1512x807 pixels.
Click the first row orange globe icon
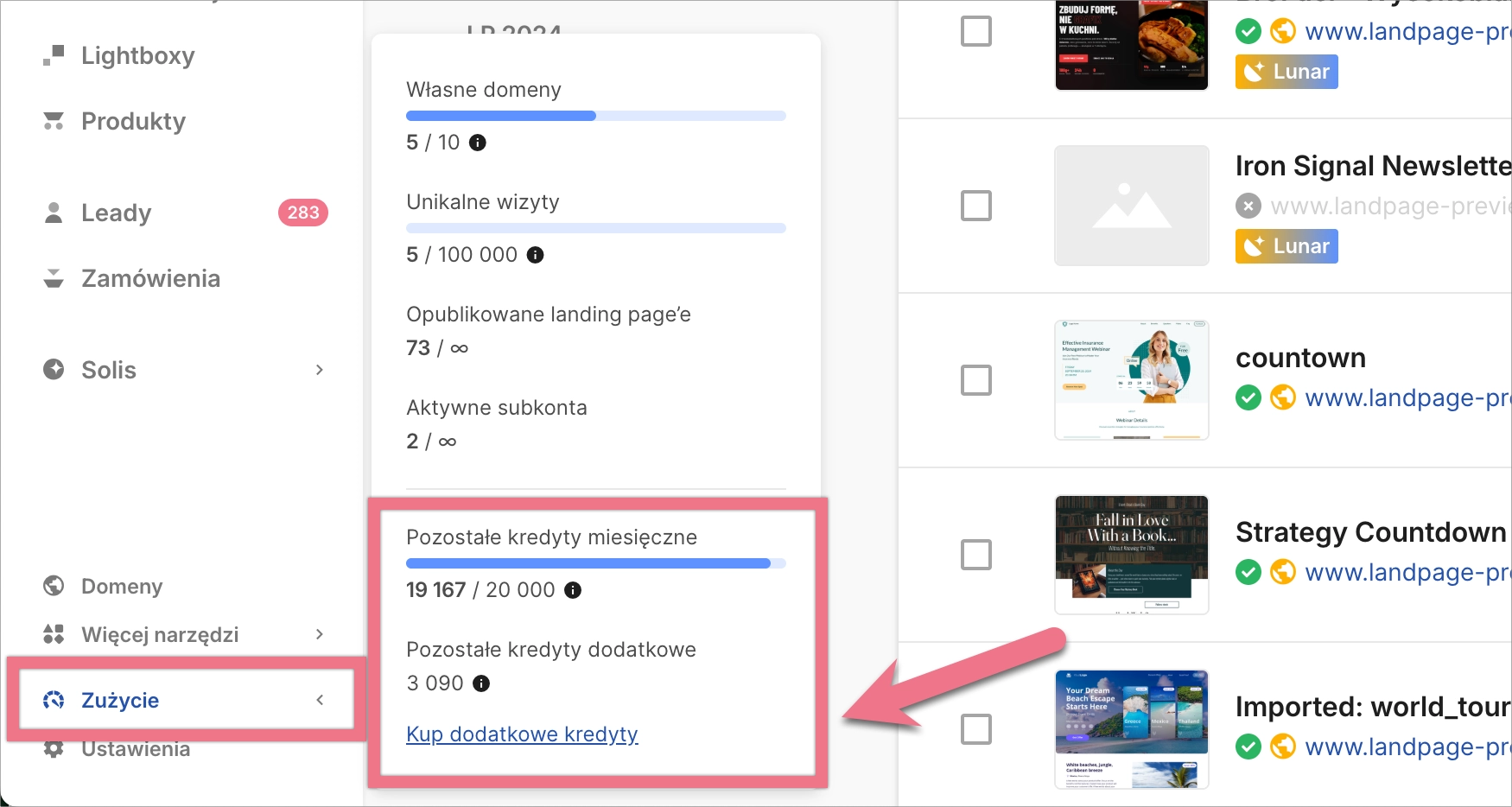pos(1283,31)
